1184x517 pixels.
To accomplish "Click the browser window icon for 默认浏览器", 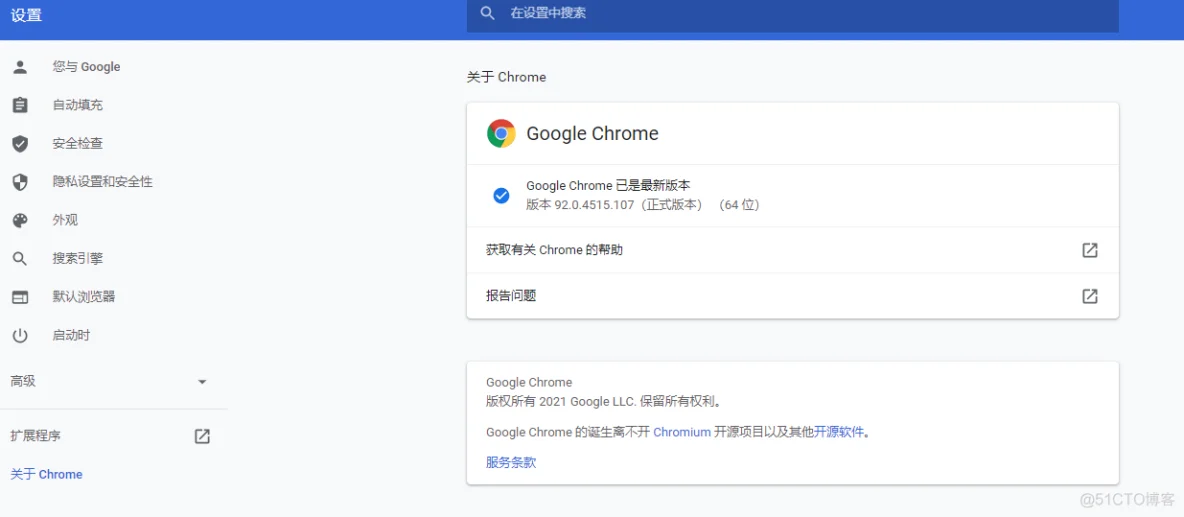I will click(20, 297).
